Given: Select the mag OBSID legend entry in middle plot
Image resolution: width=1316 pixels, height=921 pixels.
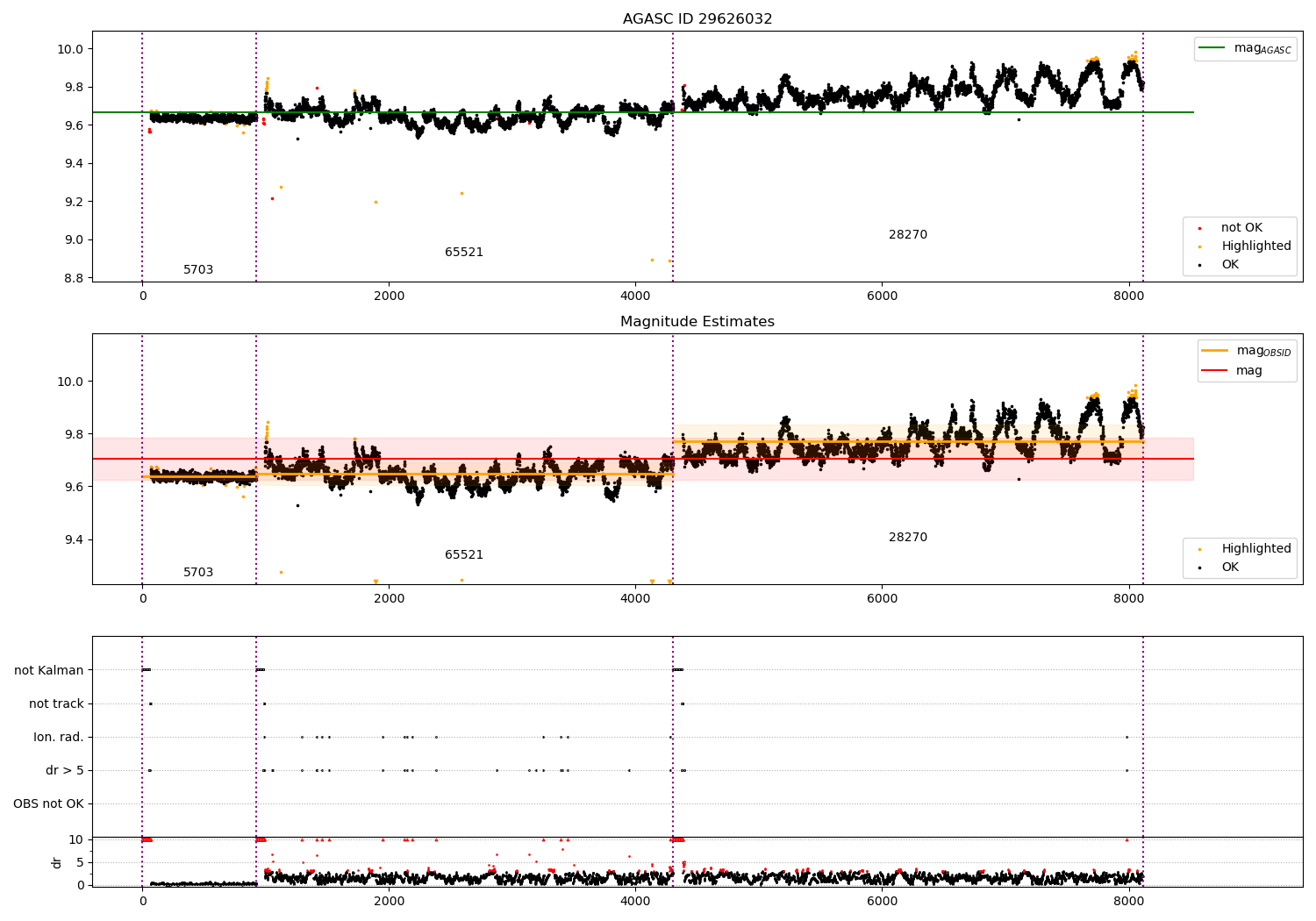Looking at the screenshot, I should tap(1247, 351).
